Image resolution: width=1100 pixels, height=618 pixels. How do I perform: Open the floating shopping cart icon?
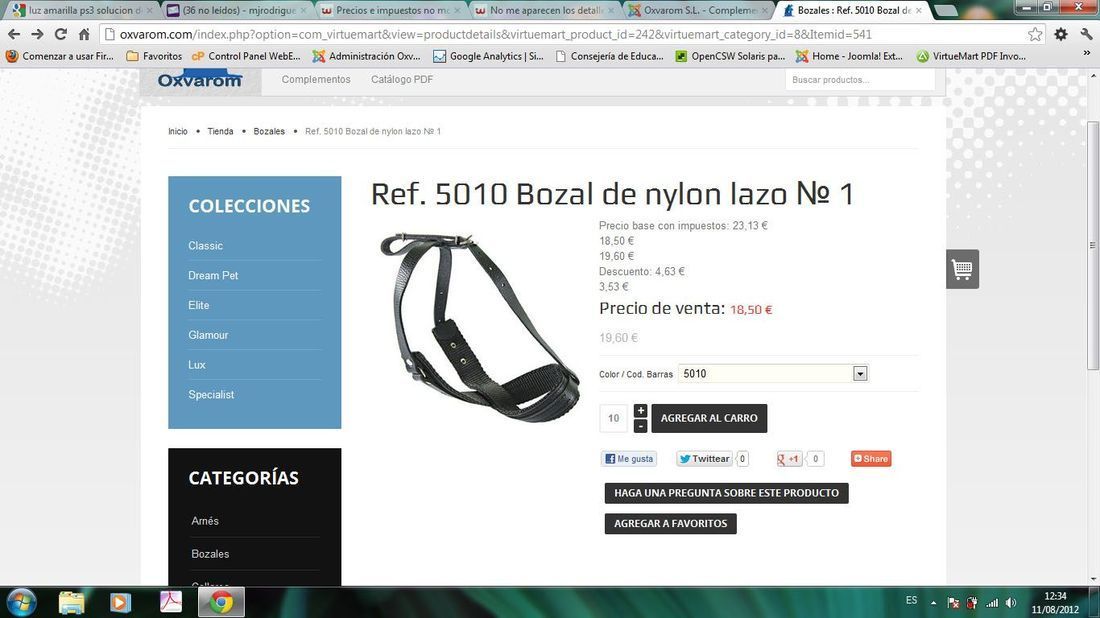962,269
